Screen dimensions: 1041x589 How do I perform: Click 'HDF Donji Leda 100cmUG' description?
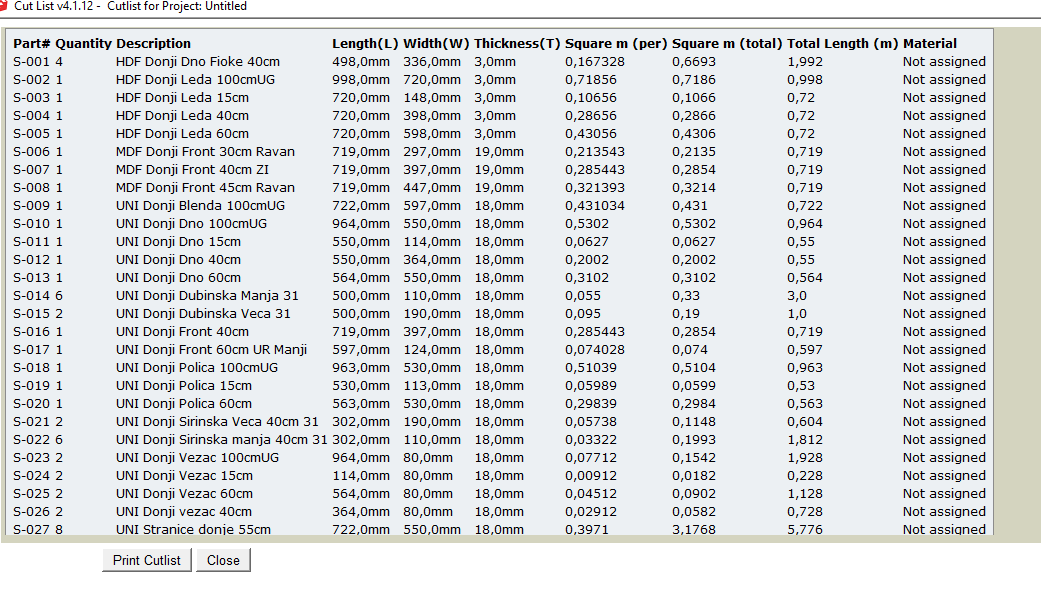point(195,80)
